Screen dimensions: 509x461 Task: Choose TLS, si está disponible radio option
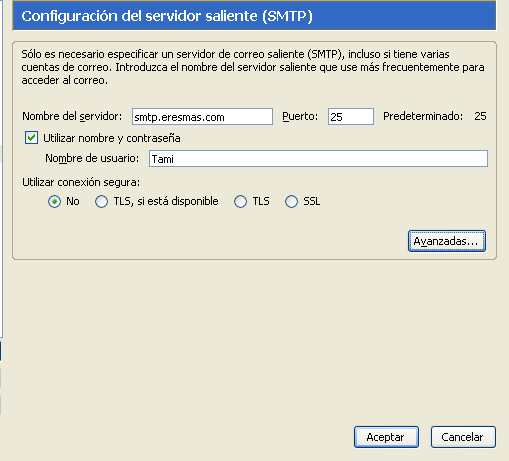tap(101, 201)
